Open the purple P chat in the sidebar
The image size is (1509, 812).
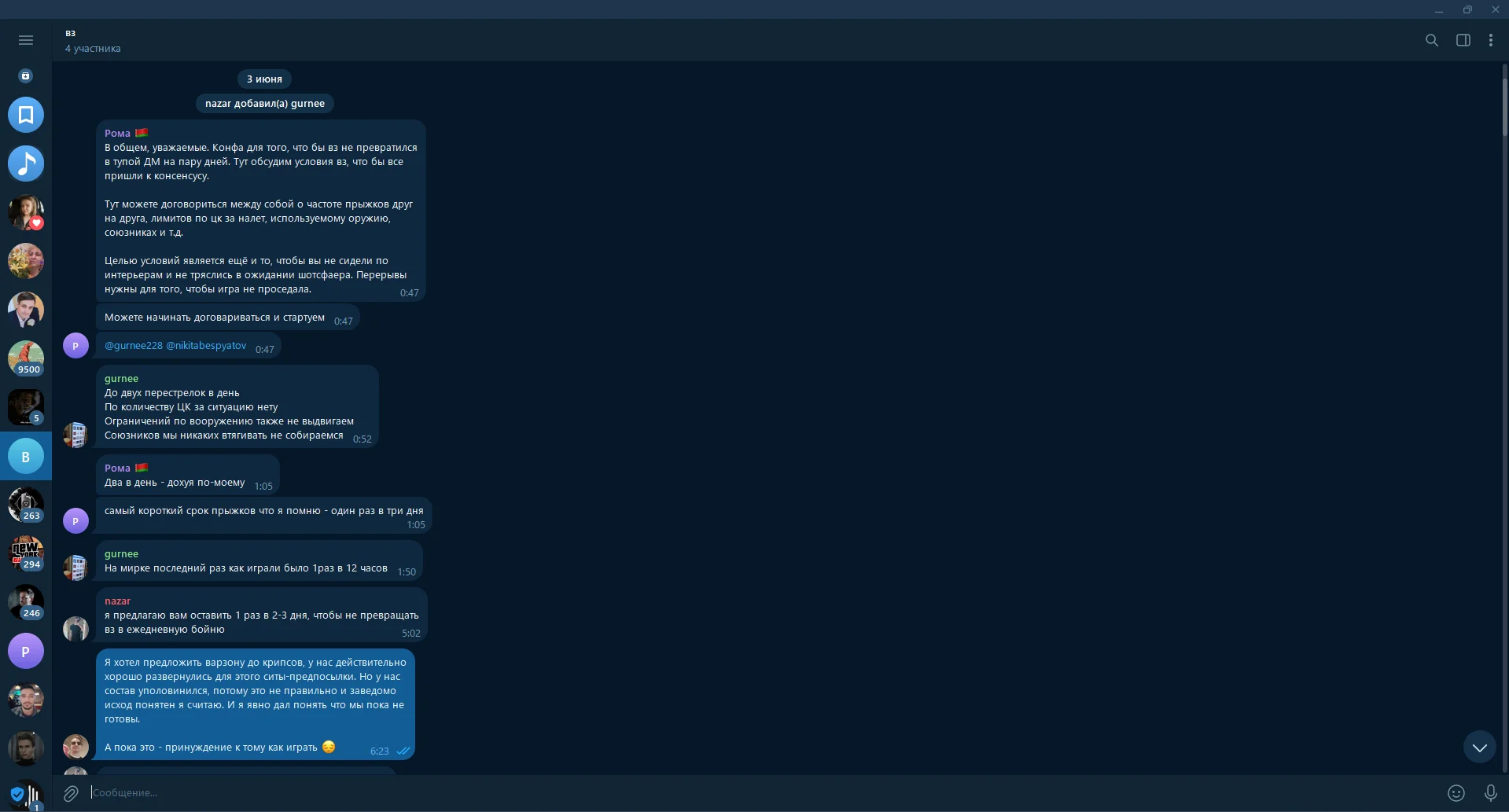point(26,651)
